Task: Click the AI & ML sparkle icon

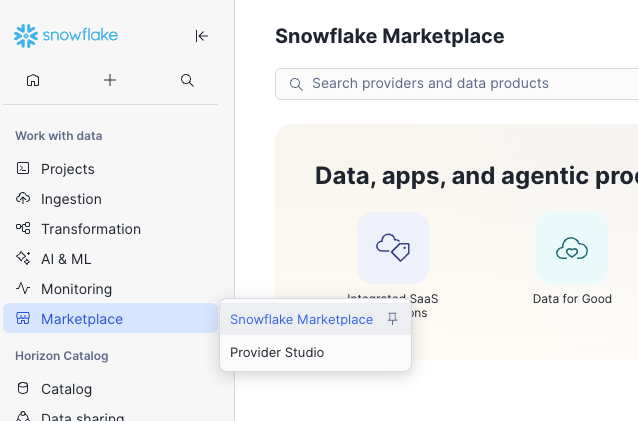Action: pyautogui.click(x=23, y=259)
